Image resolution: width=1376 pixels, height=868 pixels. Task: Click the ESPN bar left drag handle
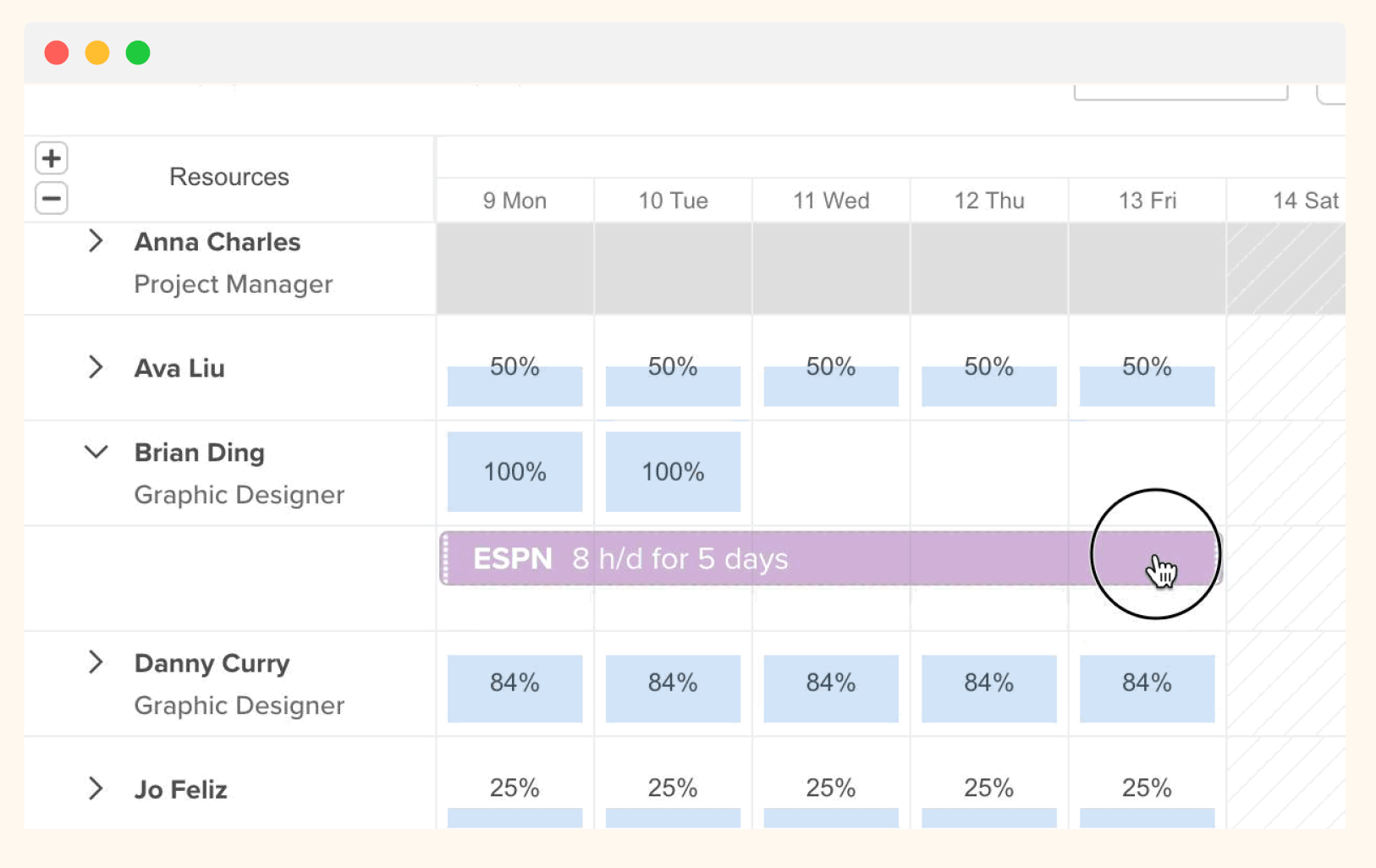446,559
